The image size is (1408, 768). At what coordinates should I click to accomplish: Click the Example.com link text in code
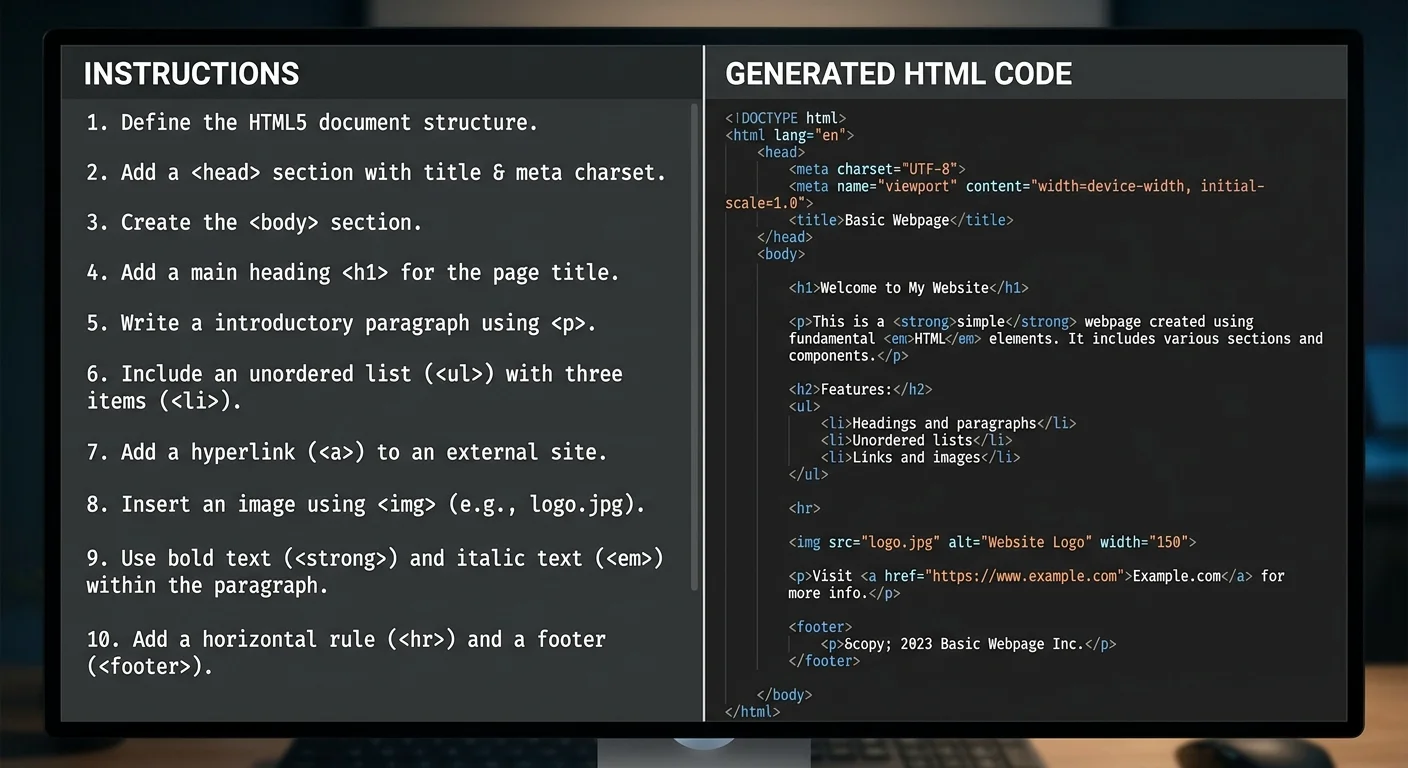click(x=1176, y=576)
